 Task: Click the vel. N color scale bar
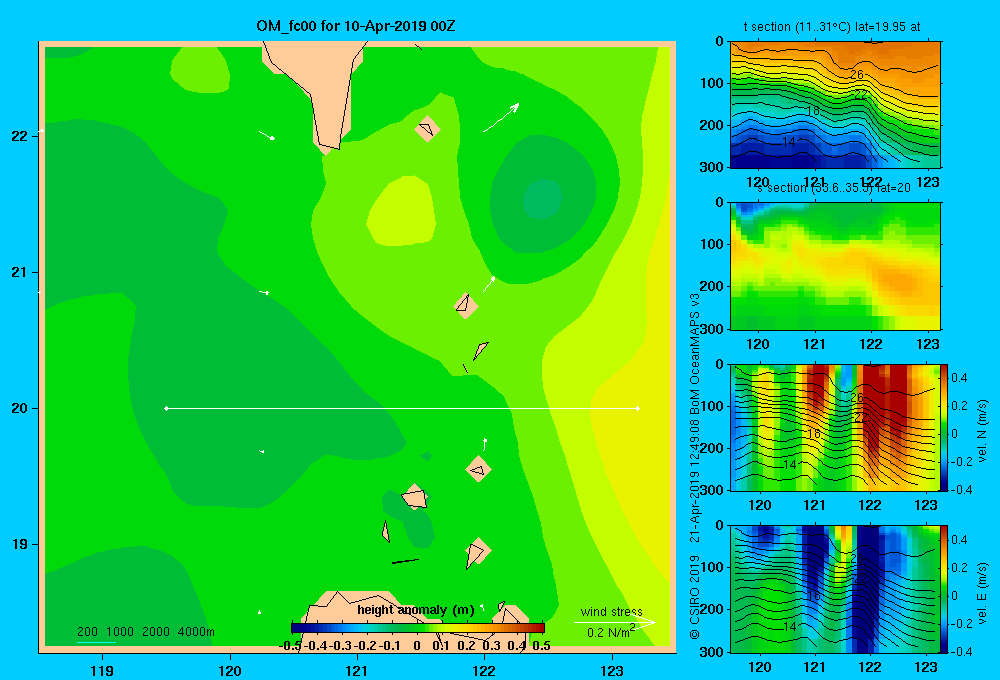pyautogui.click(x=945, y=427)
